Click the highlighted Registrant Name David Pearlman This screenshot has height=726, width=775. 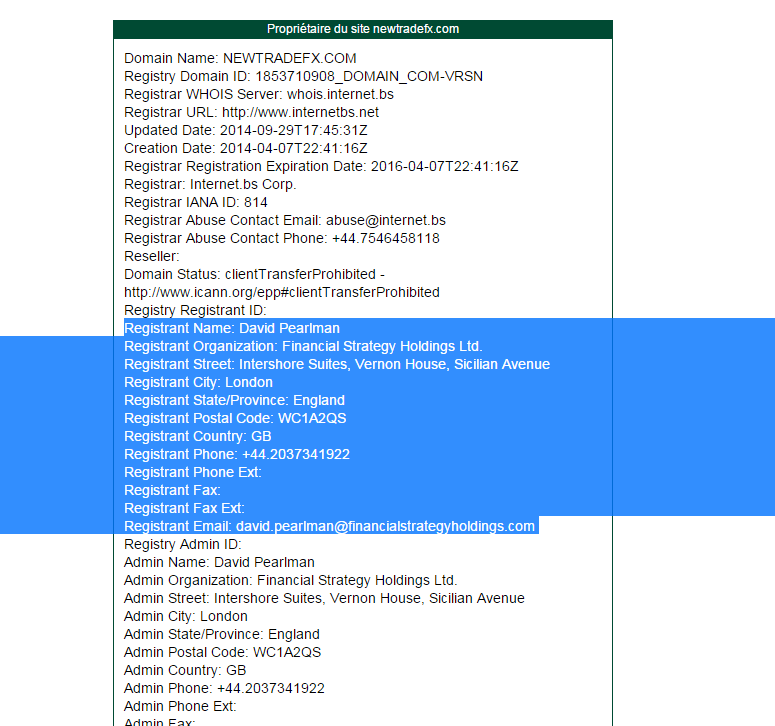[232, 328]
